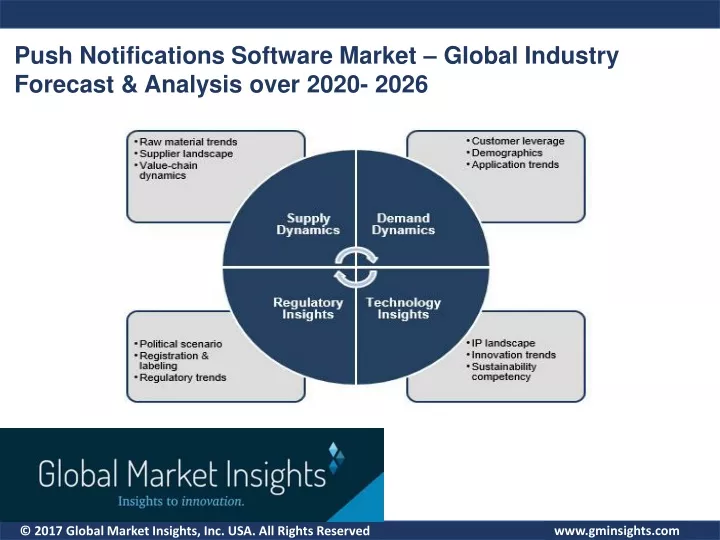Click the circular refresh arrows icon in circle center
720x540 pixels.
pos(356,267)
